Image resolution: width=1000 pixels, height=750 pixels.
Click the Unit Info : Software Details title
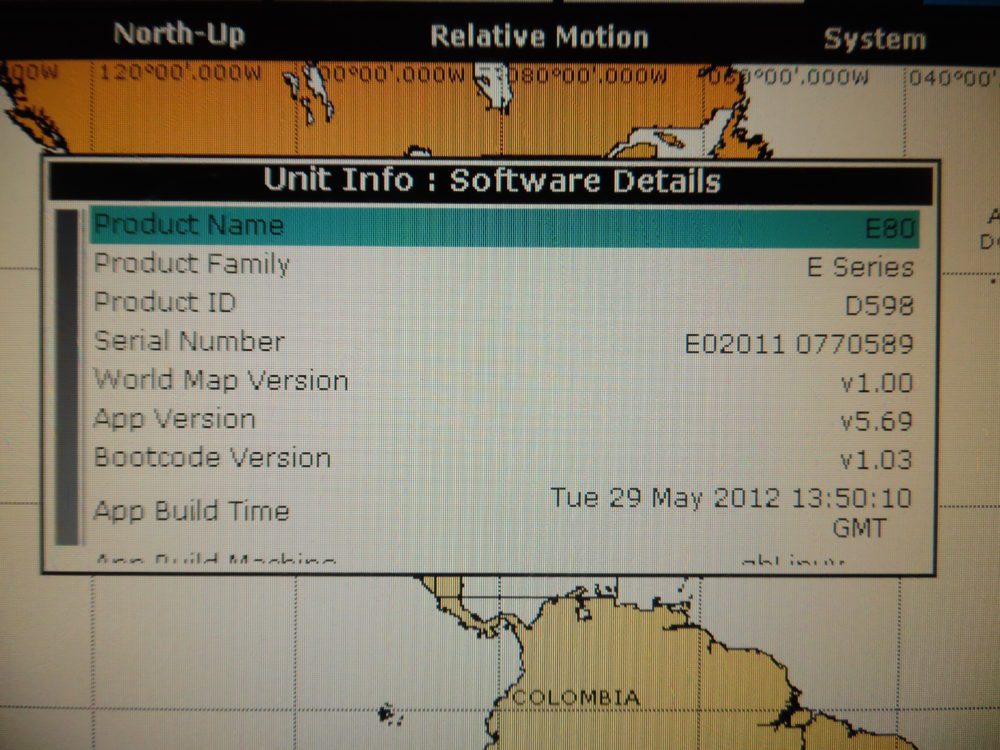pos(492,180)
